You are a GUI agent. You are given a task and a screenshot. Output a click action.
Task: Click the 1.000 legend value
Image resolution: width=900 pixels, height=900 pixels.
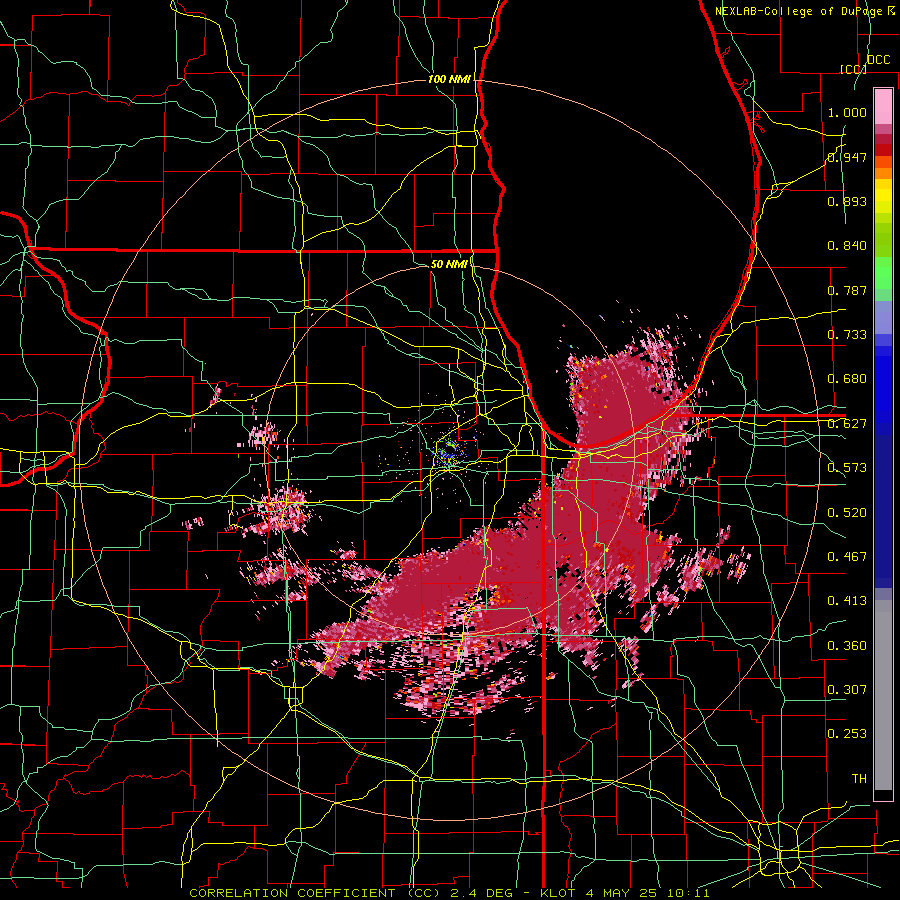[847, 112]
